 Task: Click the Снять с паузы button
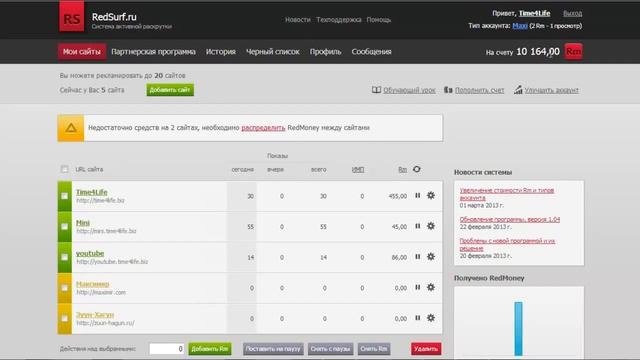[x=330, y=349]
